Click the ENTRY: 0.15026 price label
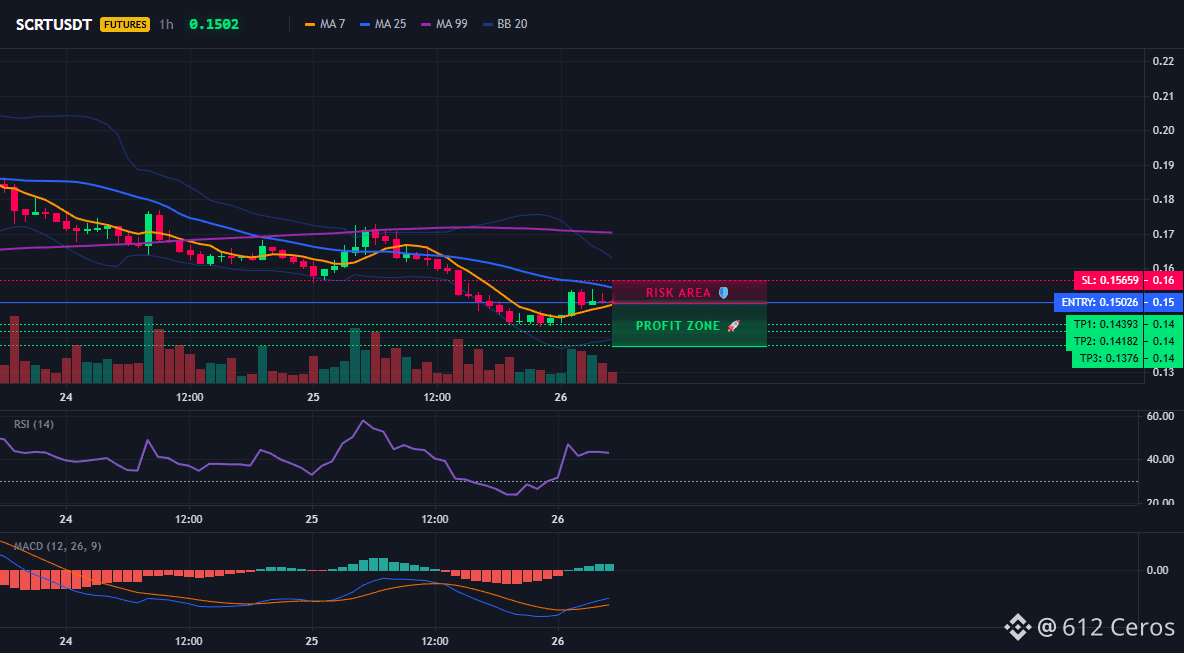Image resolution: width=1184 pixels, height=653 pixels. pos(1099,303)
